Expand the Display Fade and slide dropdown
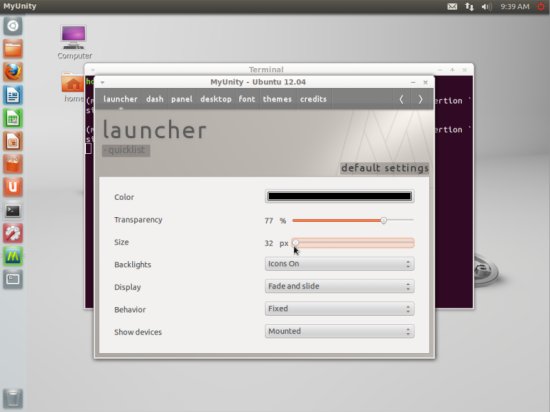The image size is (550, 412). [x=339, y=286]
